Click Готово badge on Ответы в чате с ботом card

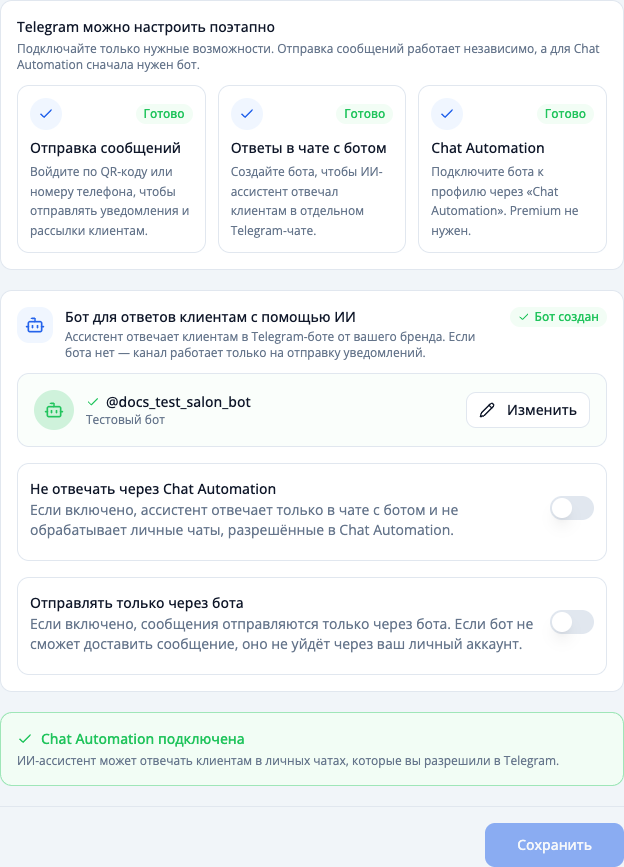pyautogui.click(x=365, y=114)
